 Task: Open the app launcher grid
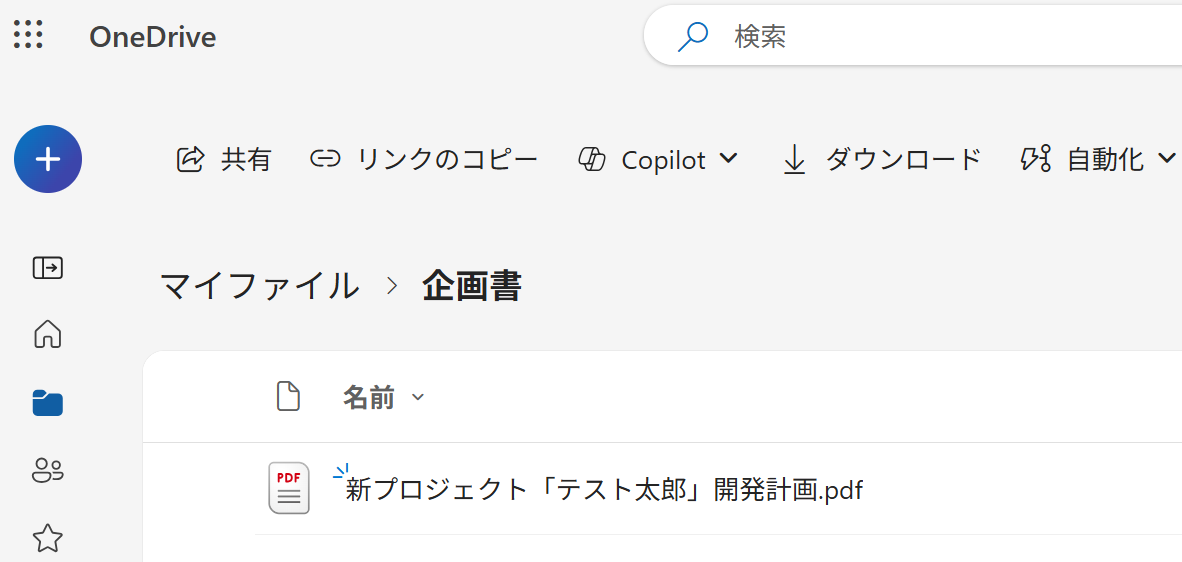coord(28,35)
